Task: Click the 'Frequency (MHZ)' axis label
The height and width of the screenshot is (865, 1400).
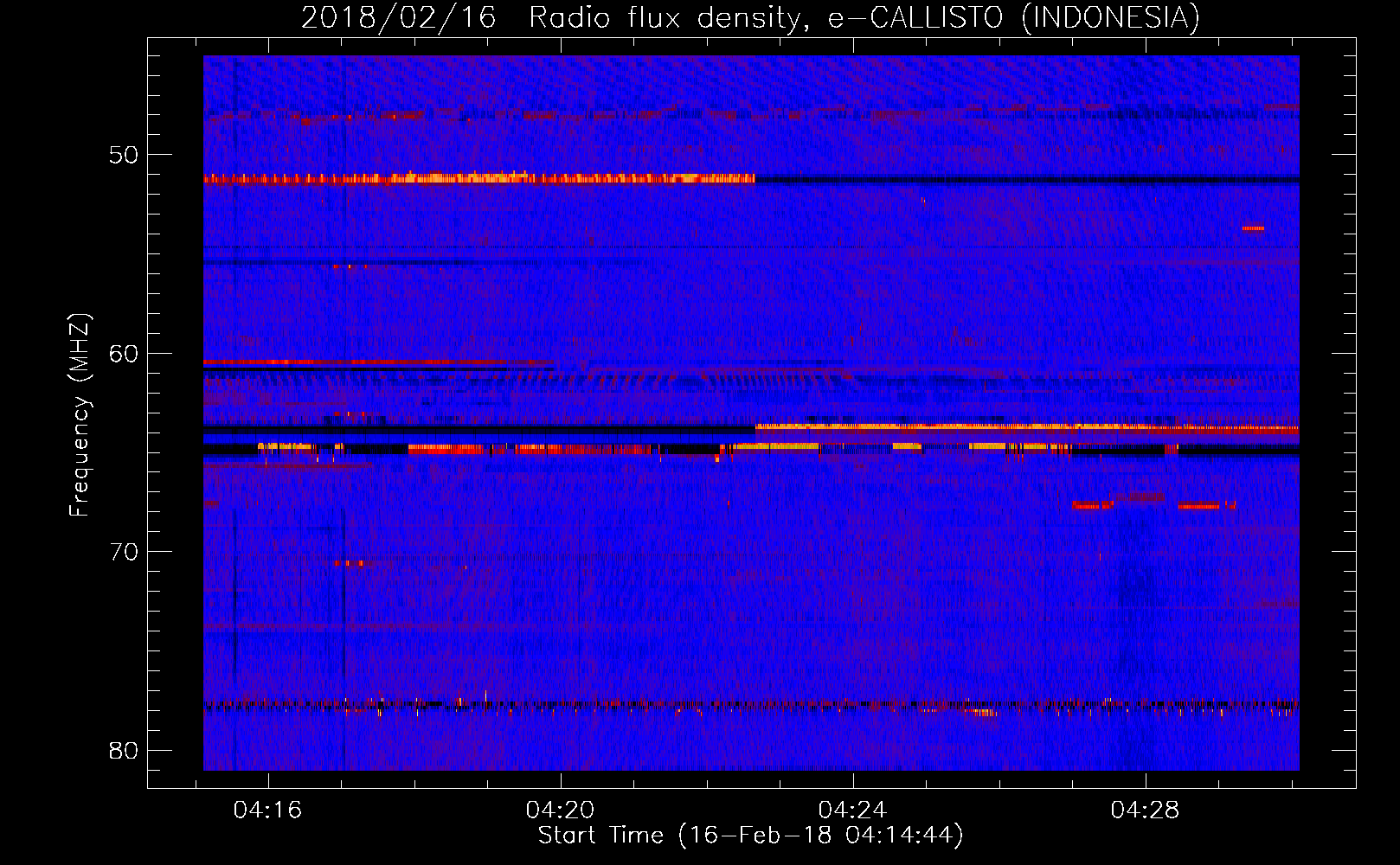Action: (79, 415)
